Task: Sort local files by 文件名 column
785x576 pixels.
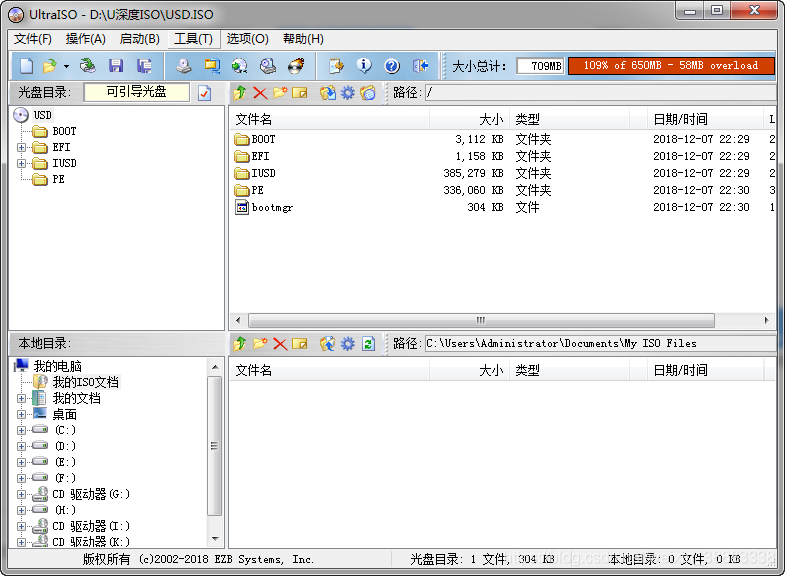Action: (x=330, y=370)
